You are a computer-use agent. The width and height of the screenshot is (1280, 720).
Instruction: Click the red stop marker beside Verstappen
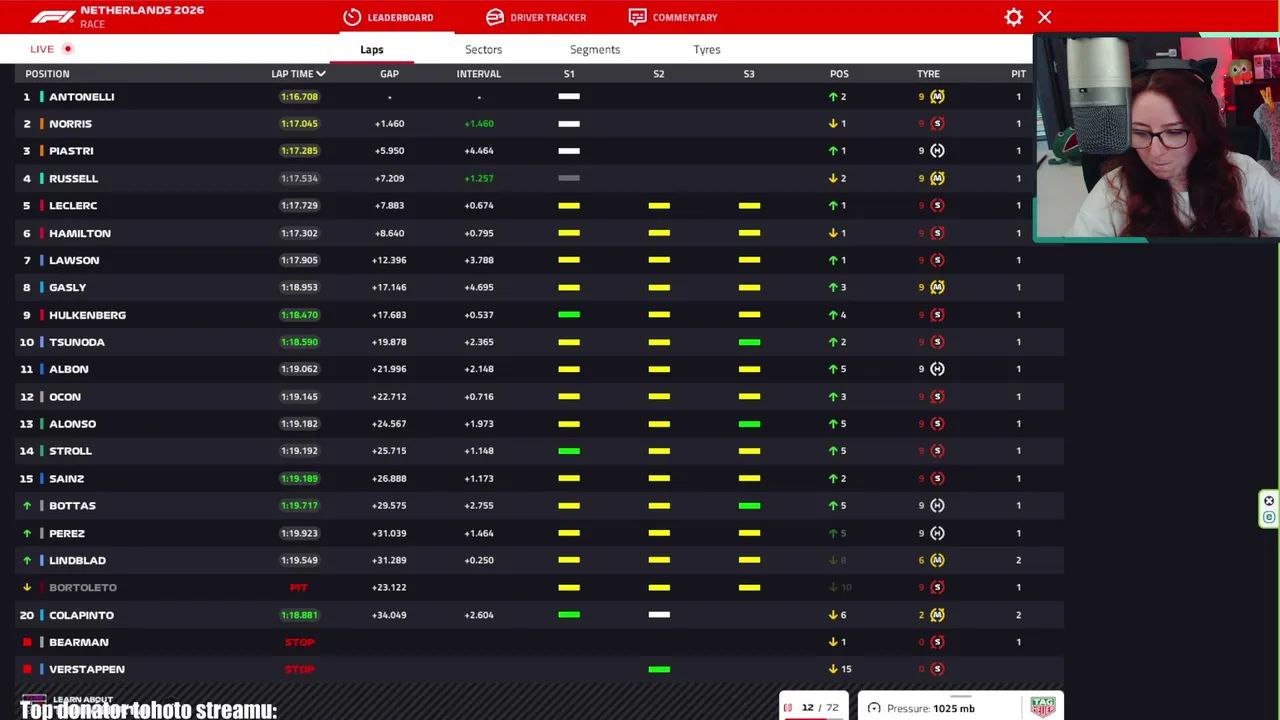tap(27, 669)
